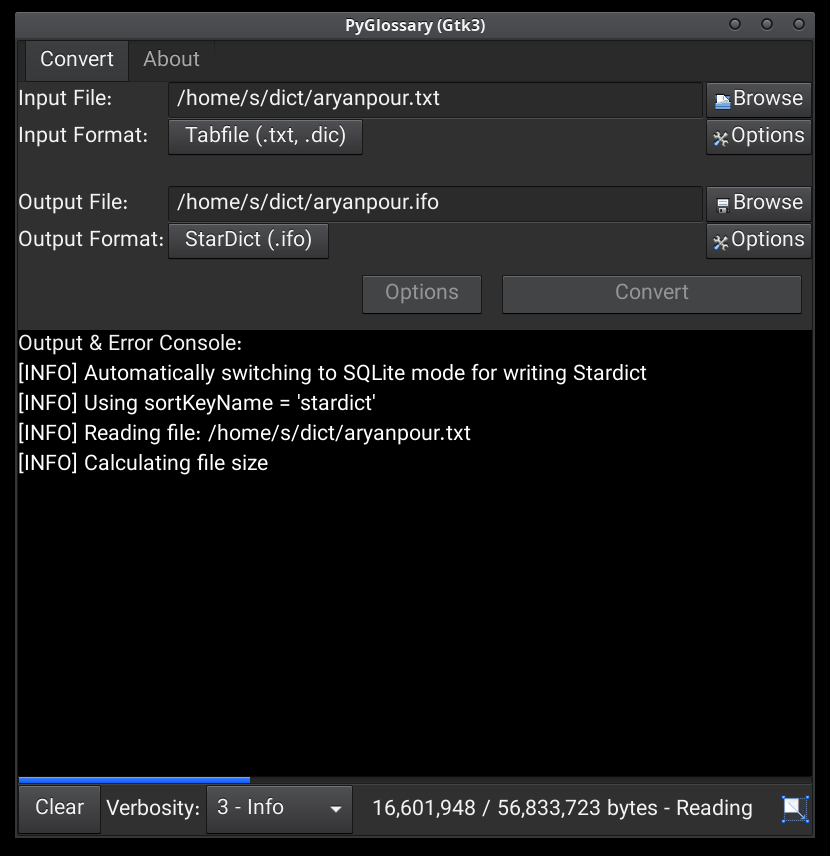
Task: Click the large Convert button
Action: point(652,294)
